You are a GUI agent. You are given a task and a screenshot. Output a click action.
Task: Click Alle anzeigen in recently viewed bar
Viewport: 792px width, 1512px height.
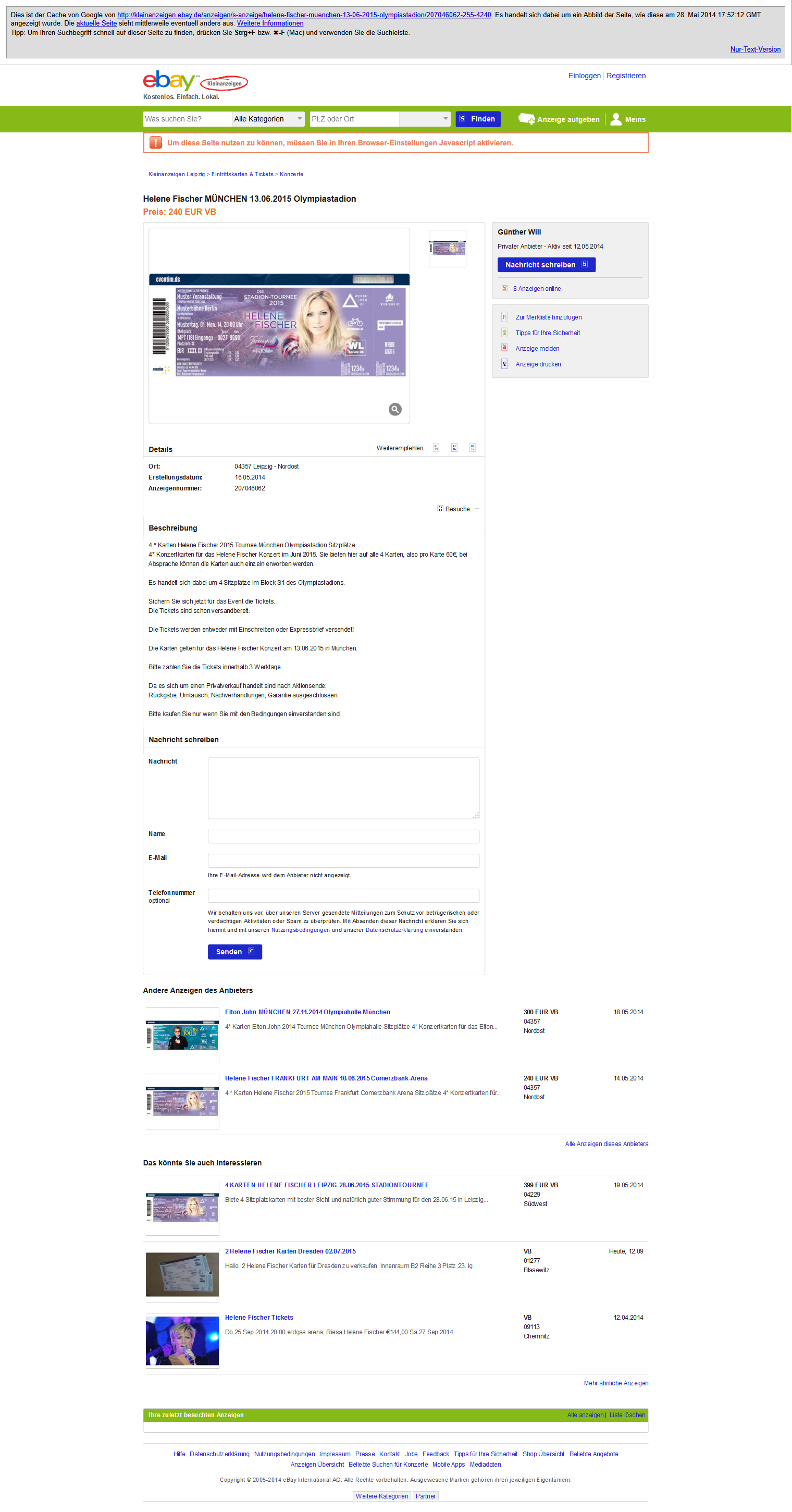585,1415
